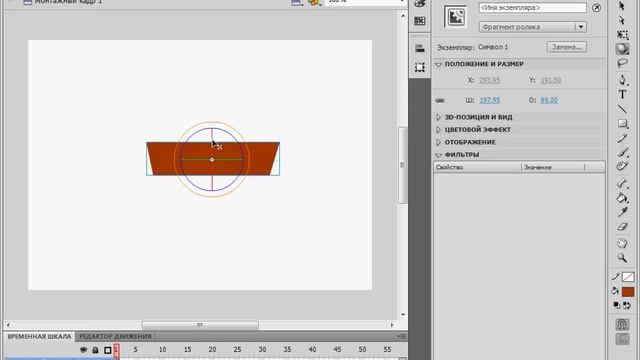Image resolution: width=640 pixels, height=360 pixels.
Task: Click the Значение column header
Action: tap(553, 167)
